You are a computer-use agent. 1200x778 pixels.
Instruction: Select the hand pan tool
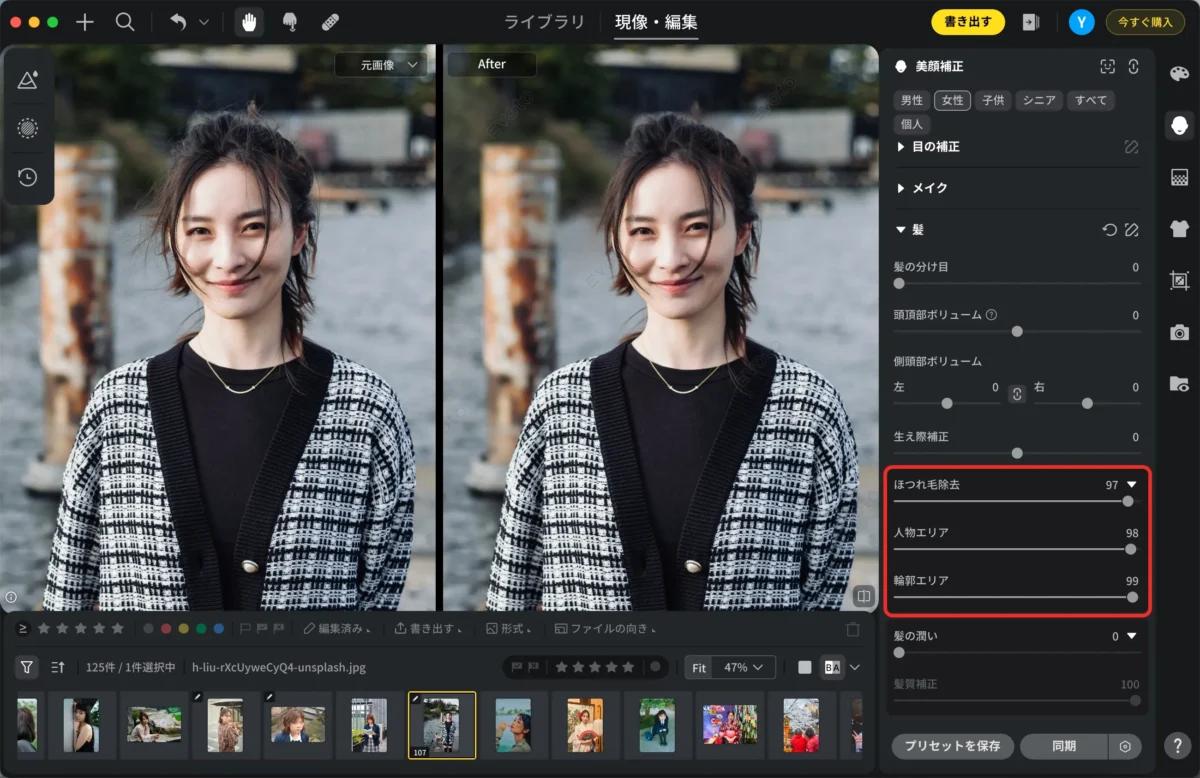(249, 22)
